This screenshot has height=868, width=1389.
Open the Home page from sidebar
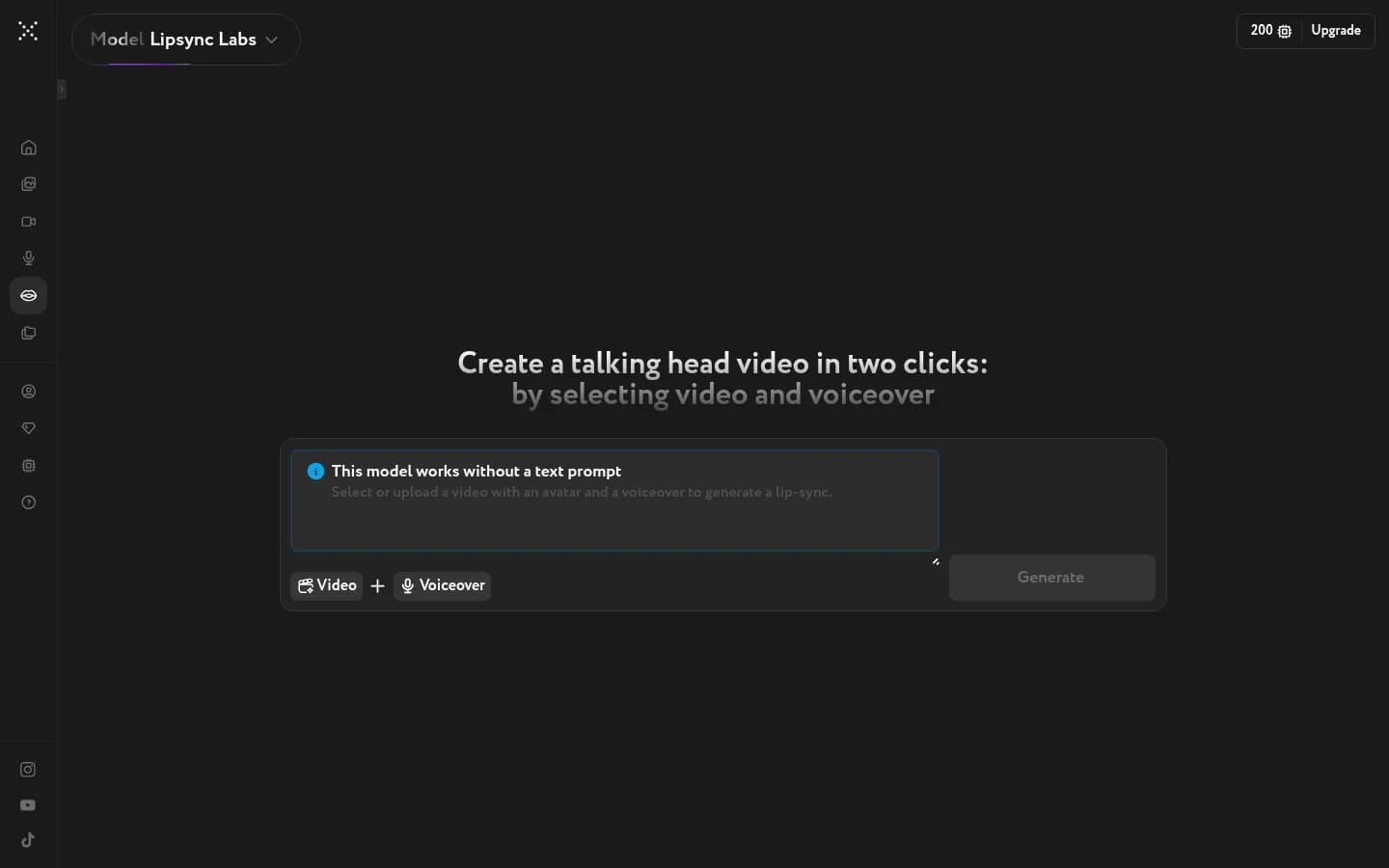28,148
